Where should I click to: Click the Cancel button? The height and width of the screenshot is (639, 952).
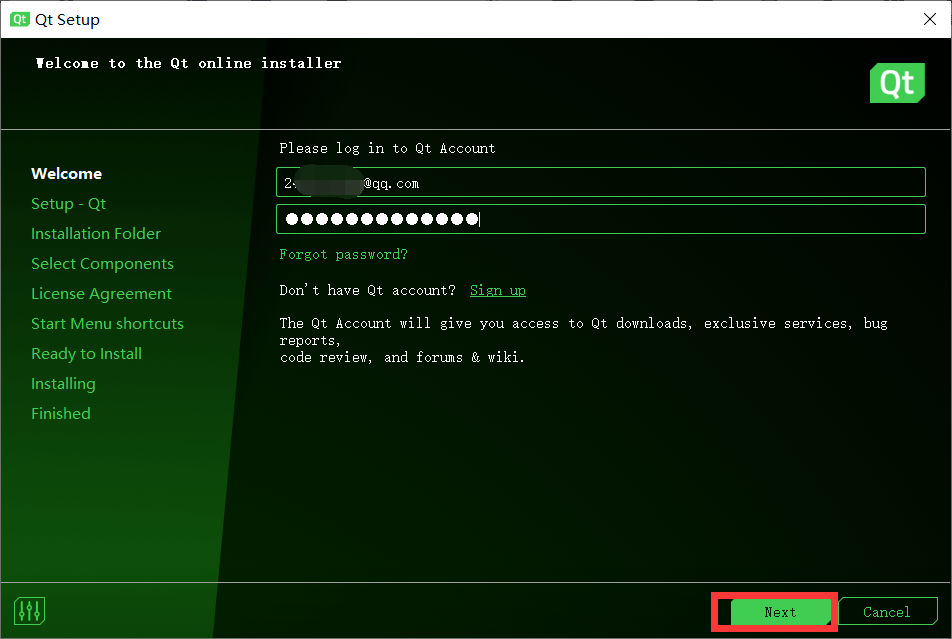pyautogui.click(x=887, y=612)
